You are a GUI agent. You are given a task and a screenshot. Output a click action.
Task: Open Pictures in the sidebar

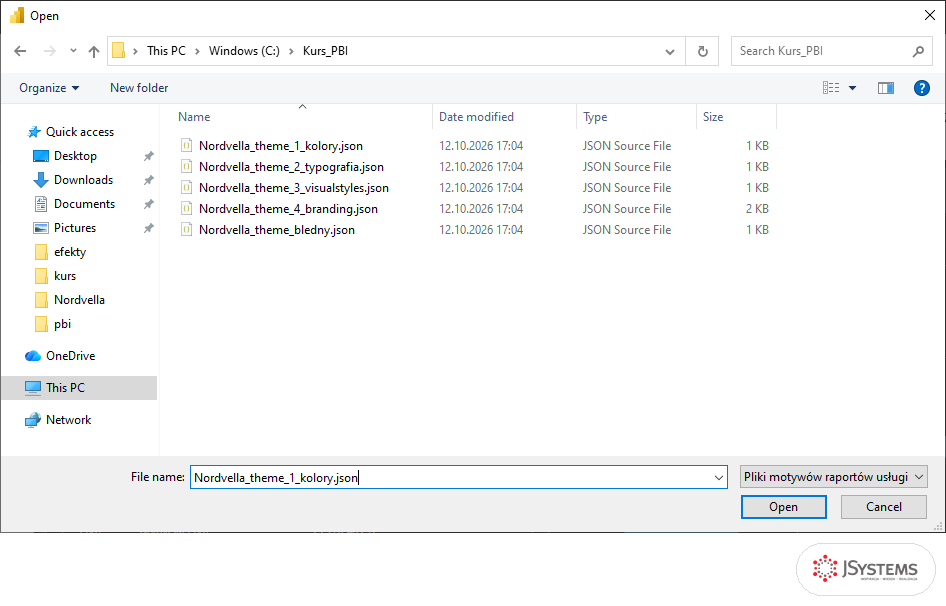coord(75,228)
